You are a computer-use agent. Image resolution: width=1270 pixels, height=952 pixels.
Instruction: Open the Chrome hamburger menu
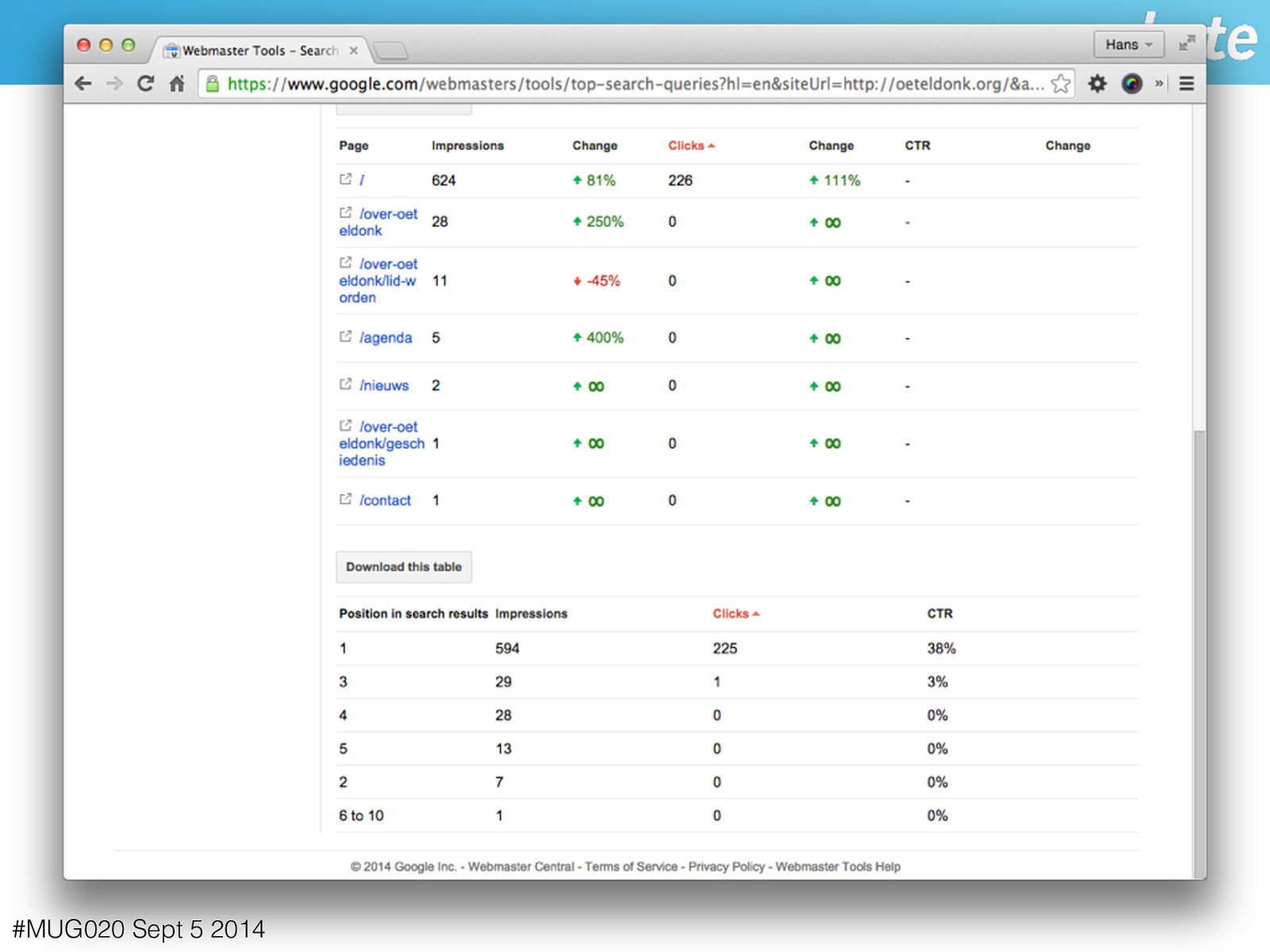(x=1187, y=83)
